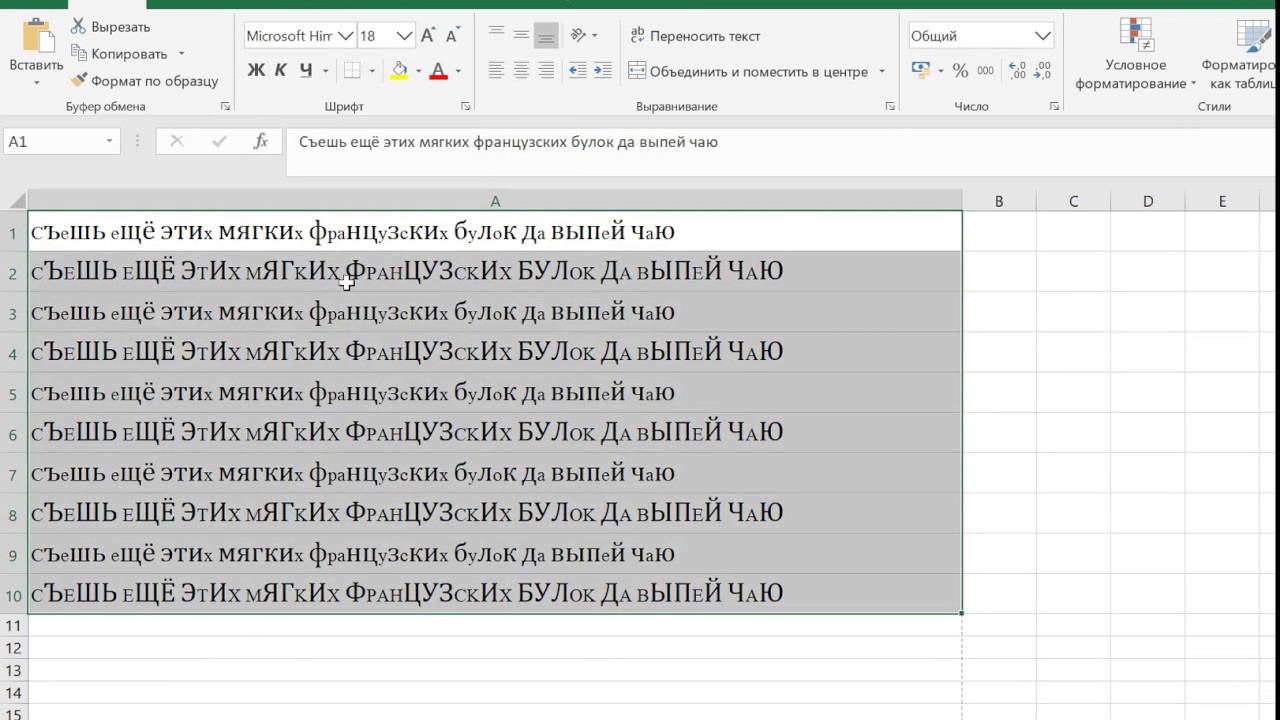Center text horizontally
The image size is (1280, 720).
(x=521, y=70)
